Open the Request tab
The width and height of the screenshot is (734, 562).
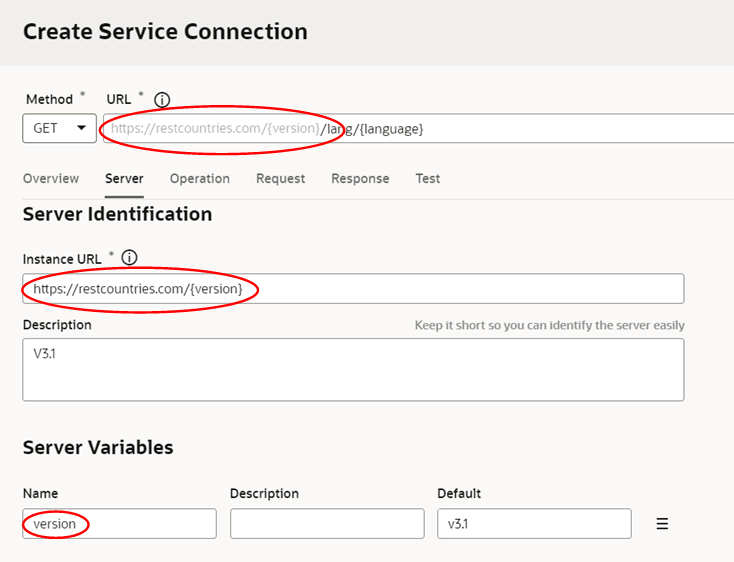(x=280, y=179)
